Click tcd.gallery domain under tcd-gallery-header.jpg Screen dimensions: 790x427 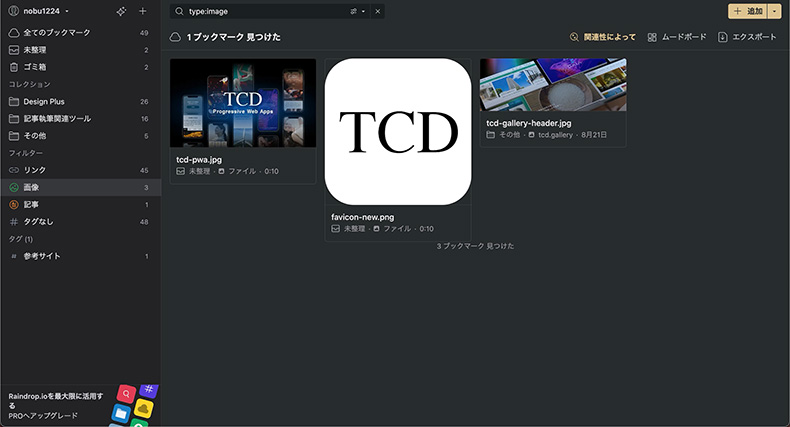tap(555, 135)
